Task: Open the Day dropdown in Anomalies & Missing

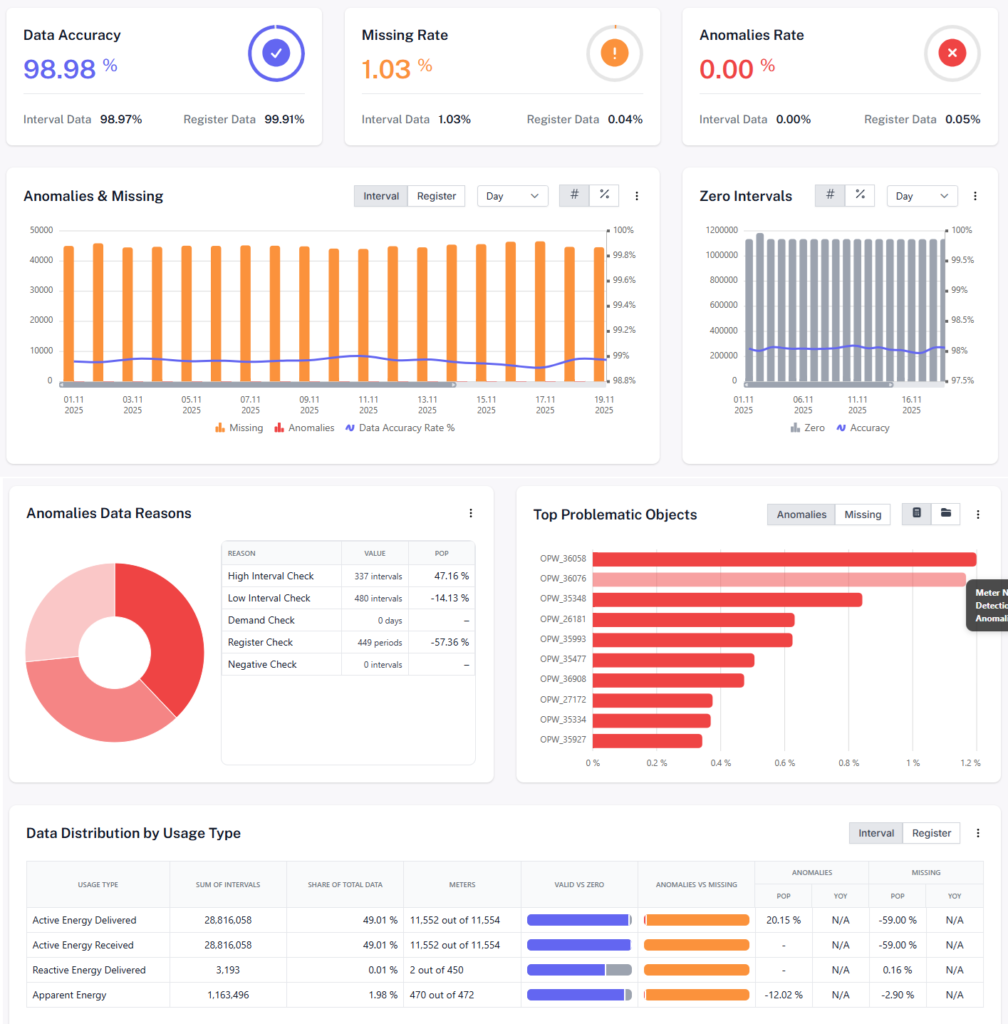Action: (512, 196)
